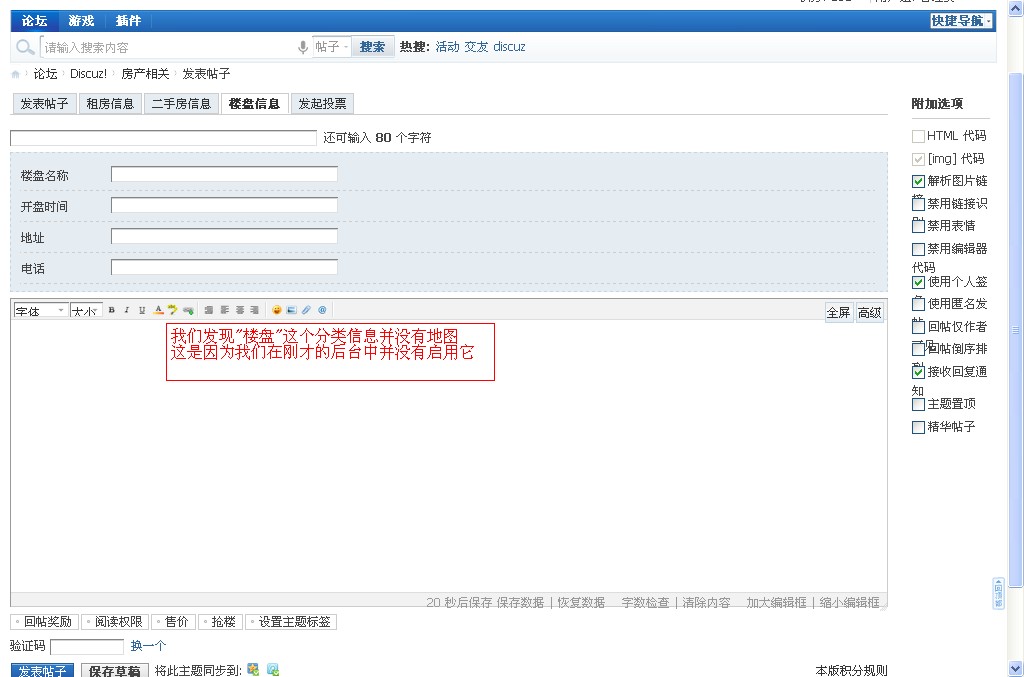Open the 帖子 search type dropdown
Screen dimensions: 1024x677
point(332,47)
